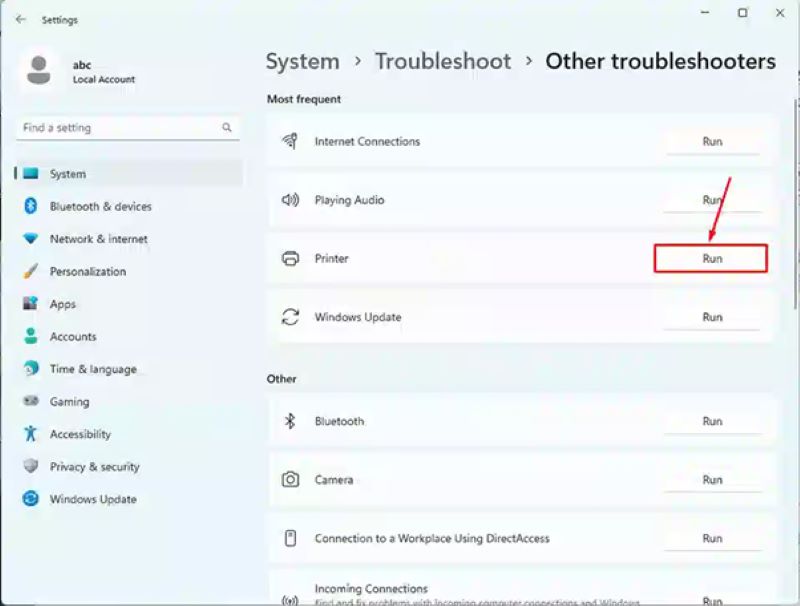Select Gaming in the sidebar

(x=69, y=401)
